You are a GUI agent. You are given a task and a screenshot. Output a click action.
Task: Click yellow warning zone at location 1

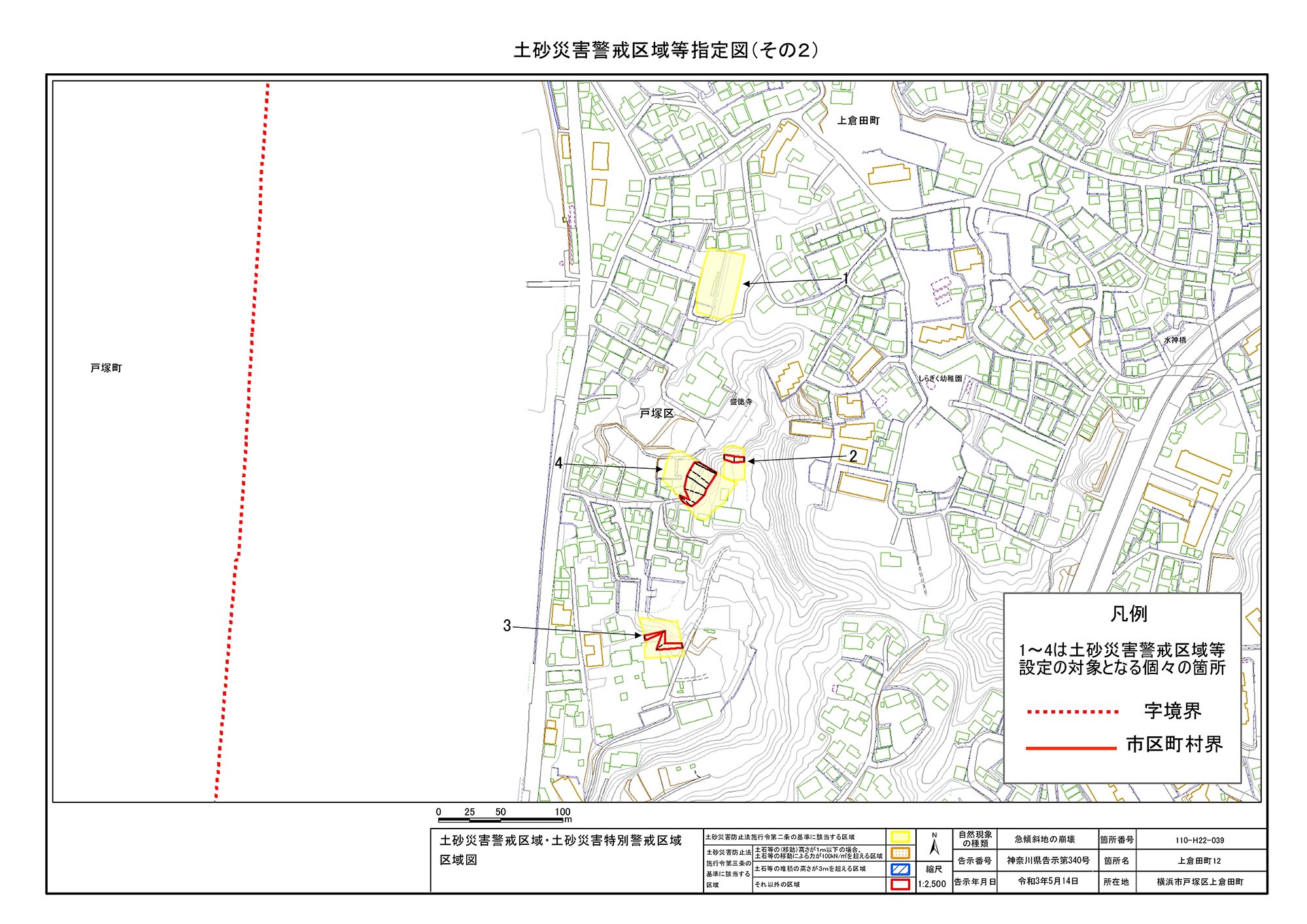(x=719, y=285)
